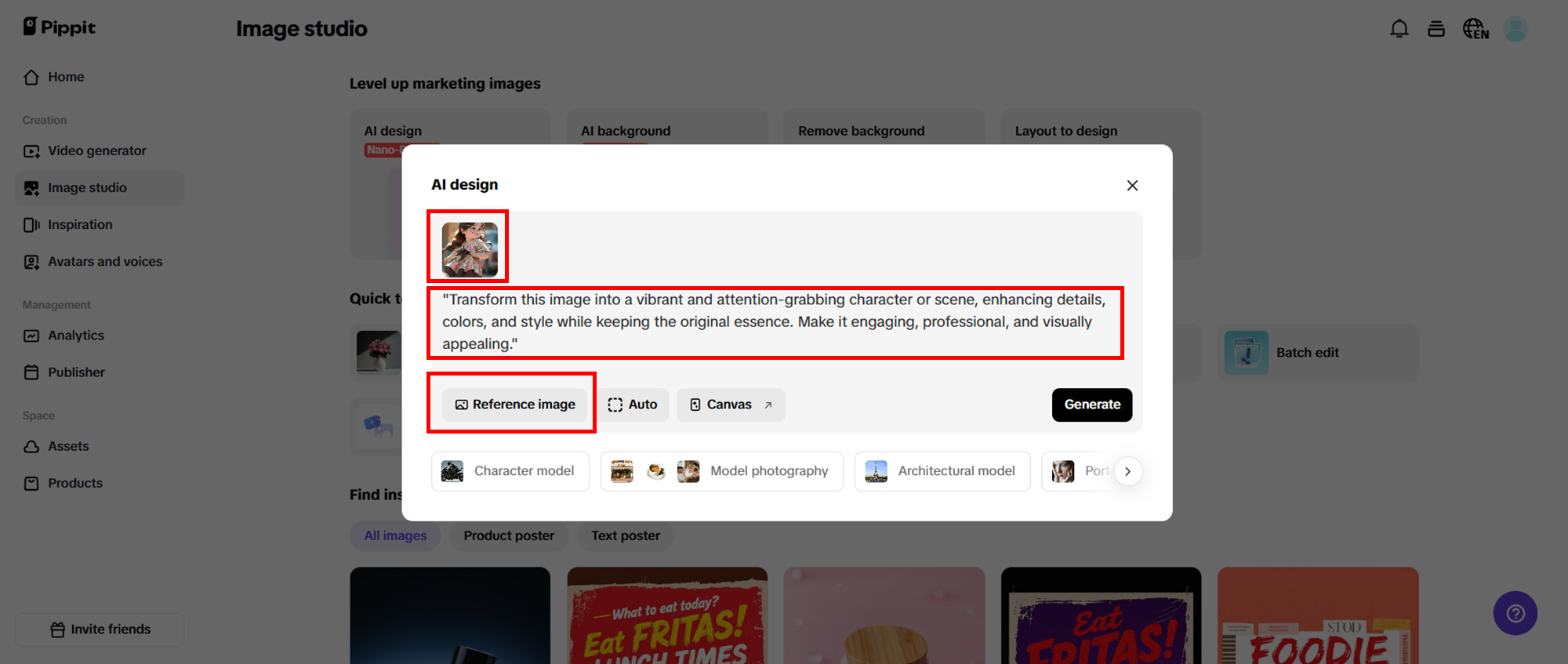This screenshot has height=664, width=1568.
Task: Select the Auto aspect ratio option
Action: pos(633,405)
